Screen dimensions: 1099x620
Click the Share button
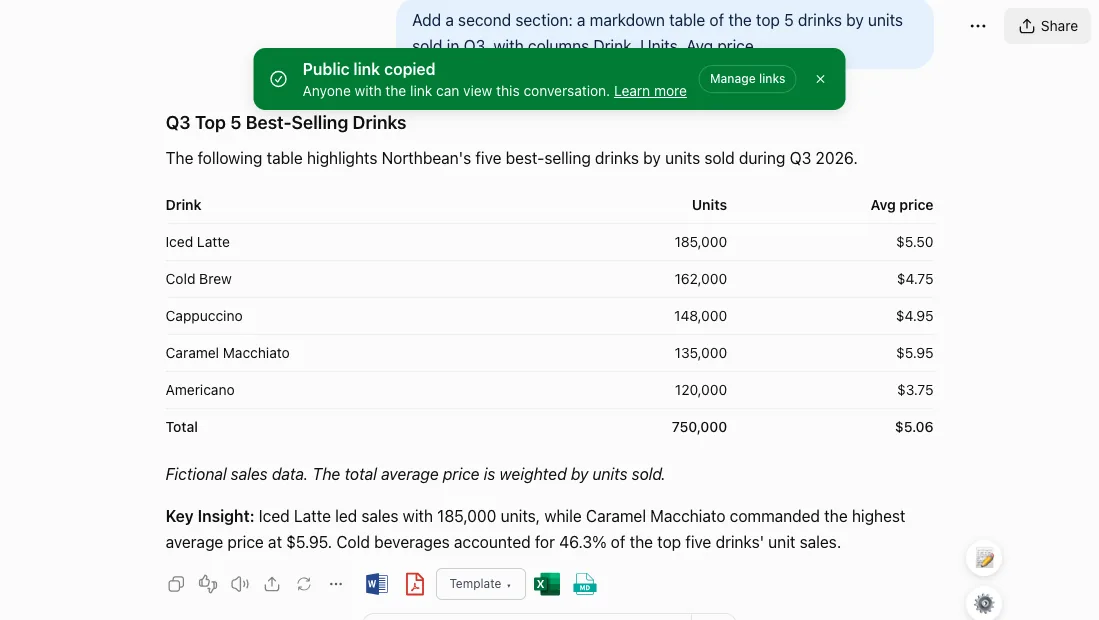[1048, 27]
